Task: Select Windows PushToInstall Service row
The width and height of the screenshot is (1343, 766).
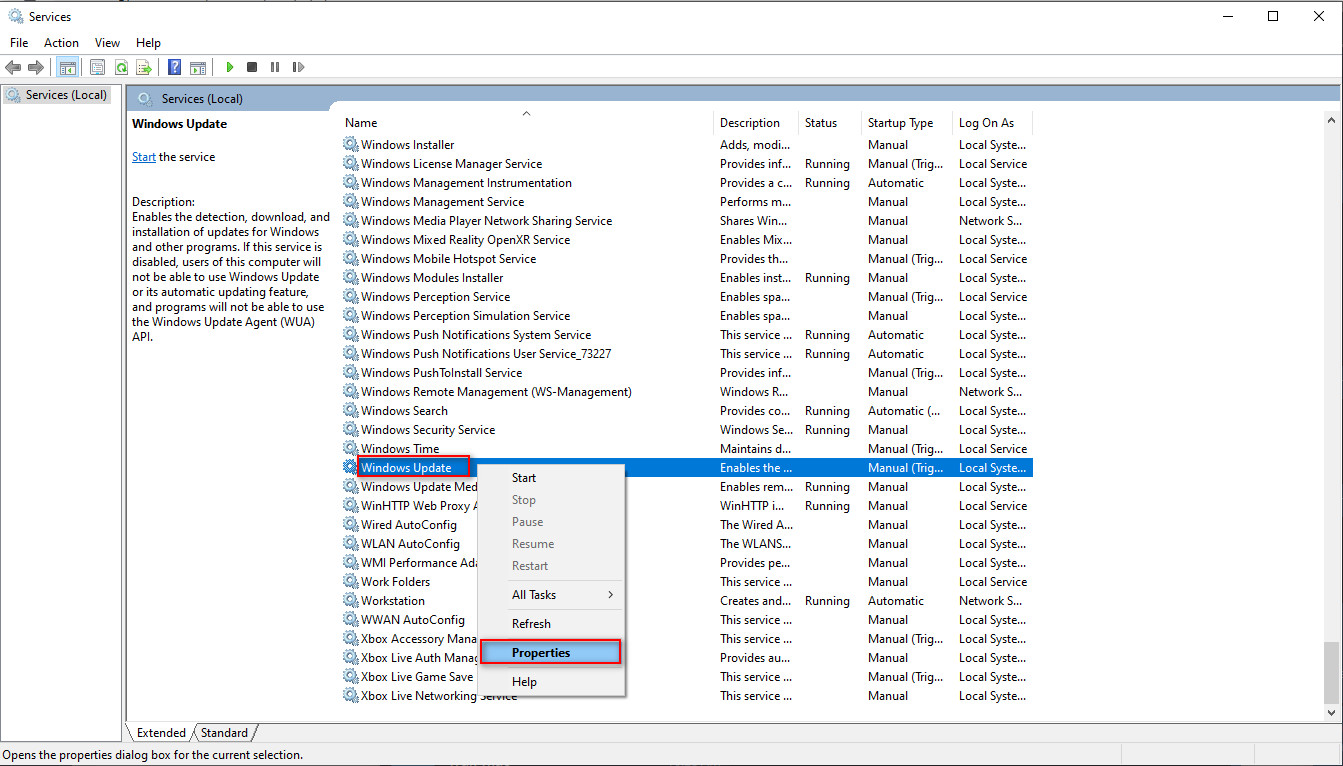Action: click(x=686, y=373)
